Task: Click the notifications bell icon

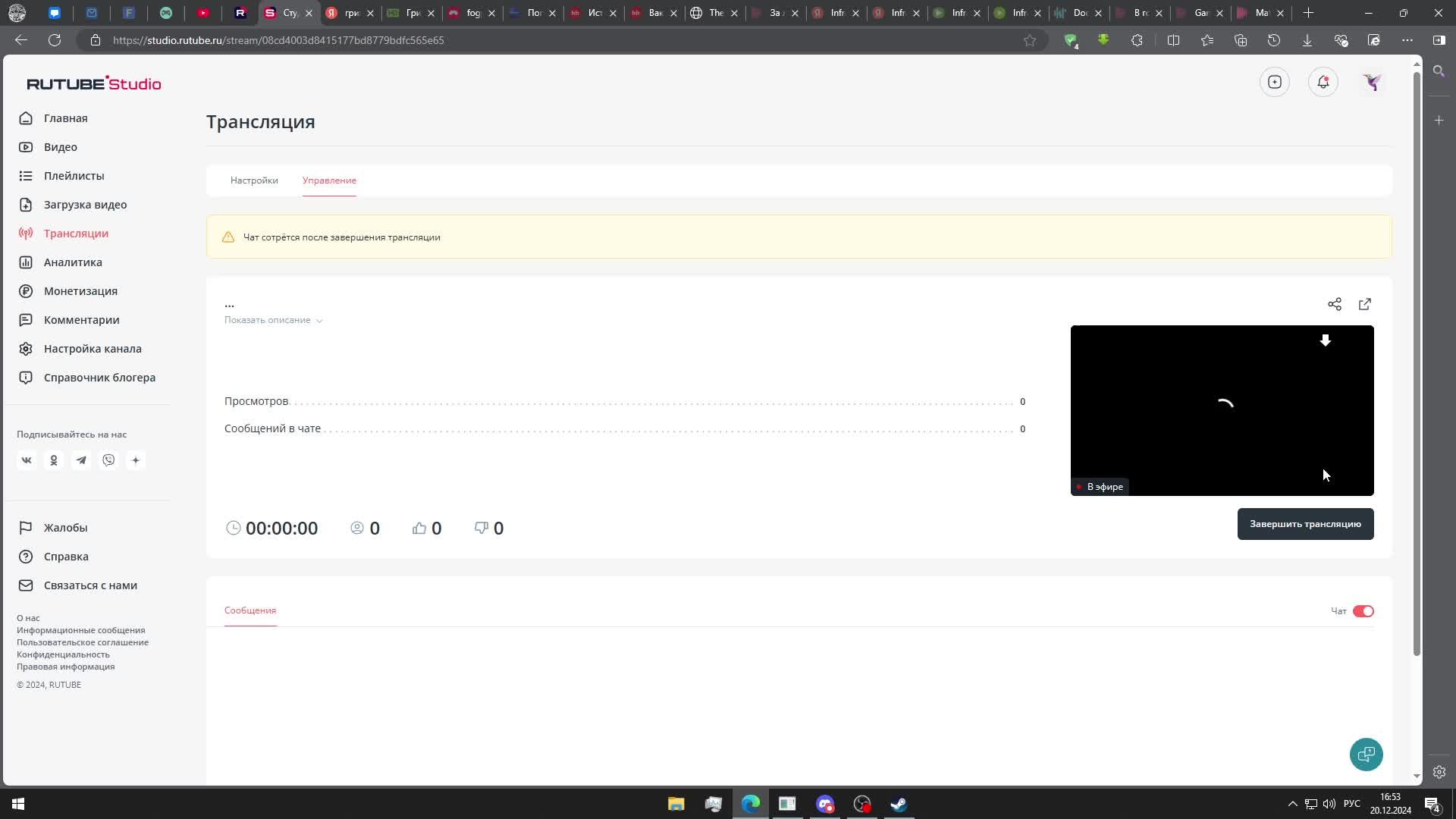Action: point(1323,82)
